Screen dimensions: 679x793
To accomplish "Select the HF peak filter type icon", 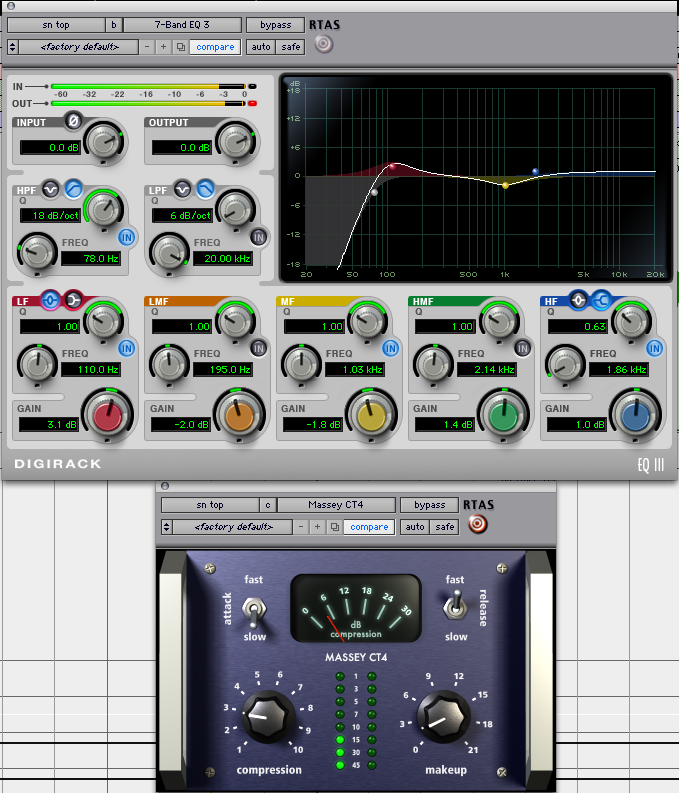I will (x=578, y=300).
